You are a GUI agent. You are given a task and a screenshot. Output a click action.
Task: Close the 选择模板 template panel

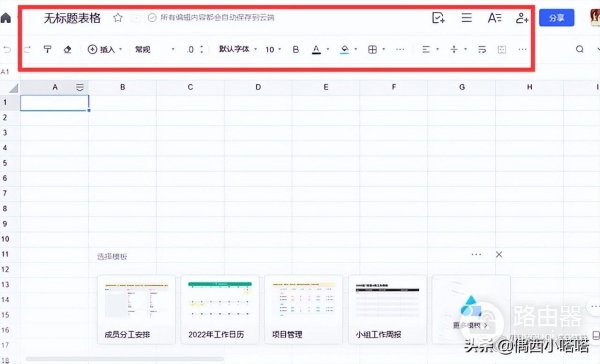click(x=499, y=255)
